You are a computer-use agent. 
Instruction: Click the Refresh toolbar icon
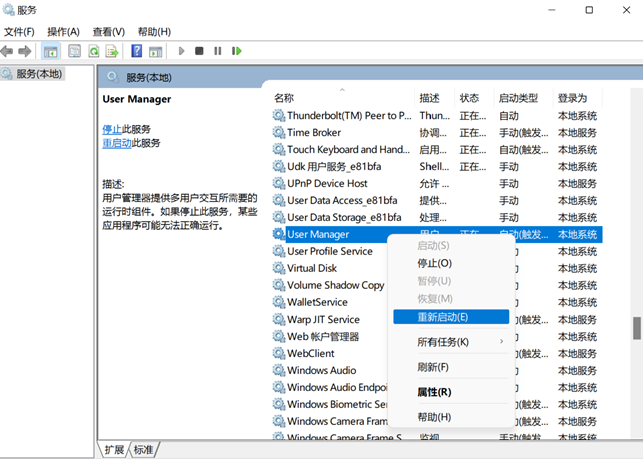click(x=94, y=51)
